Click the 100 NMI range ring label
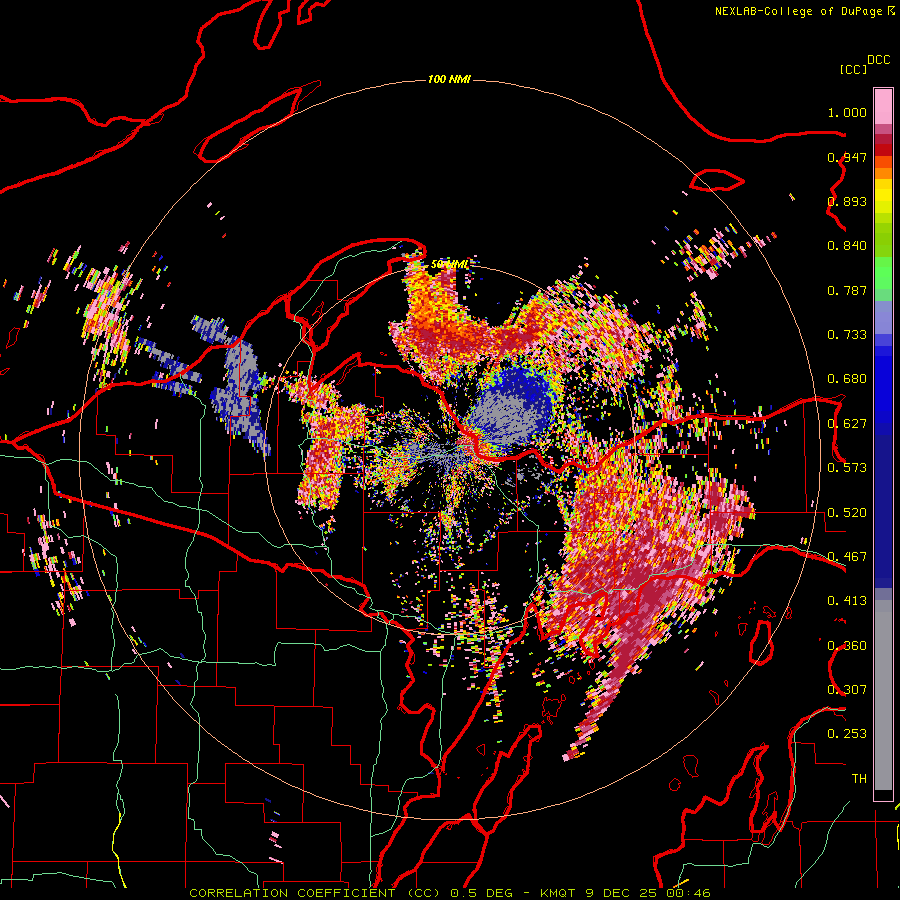 pos(449,79)
